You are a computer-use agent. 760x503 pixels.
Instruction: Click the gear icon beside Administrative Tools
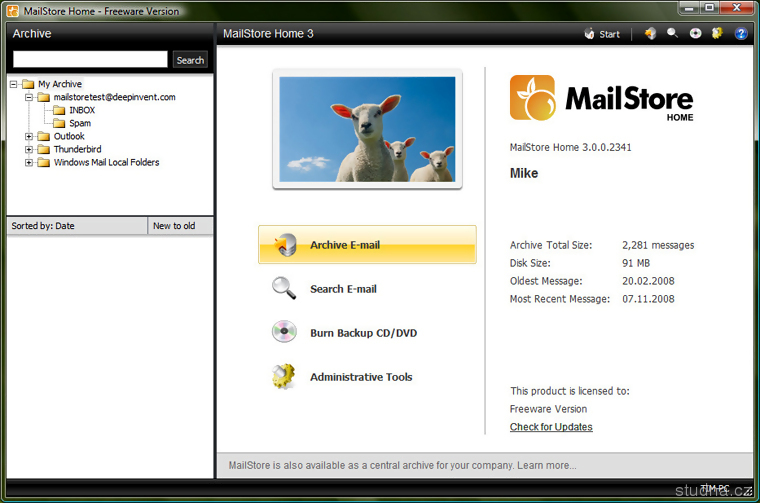click(x=284, y=376)
